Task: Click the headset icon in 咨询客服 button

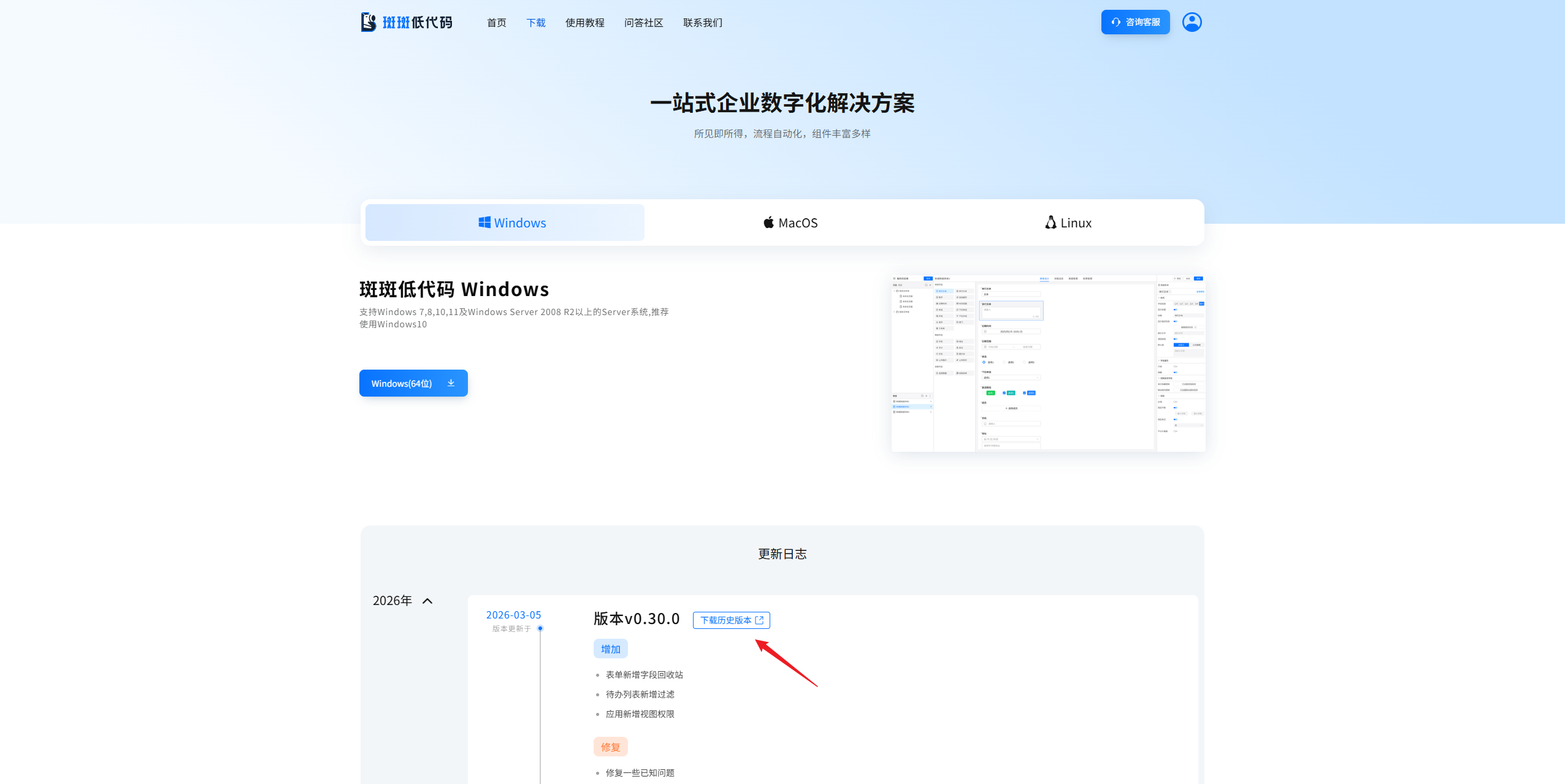Action: point(1115,22)
